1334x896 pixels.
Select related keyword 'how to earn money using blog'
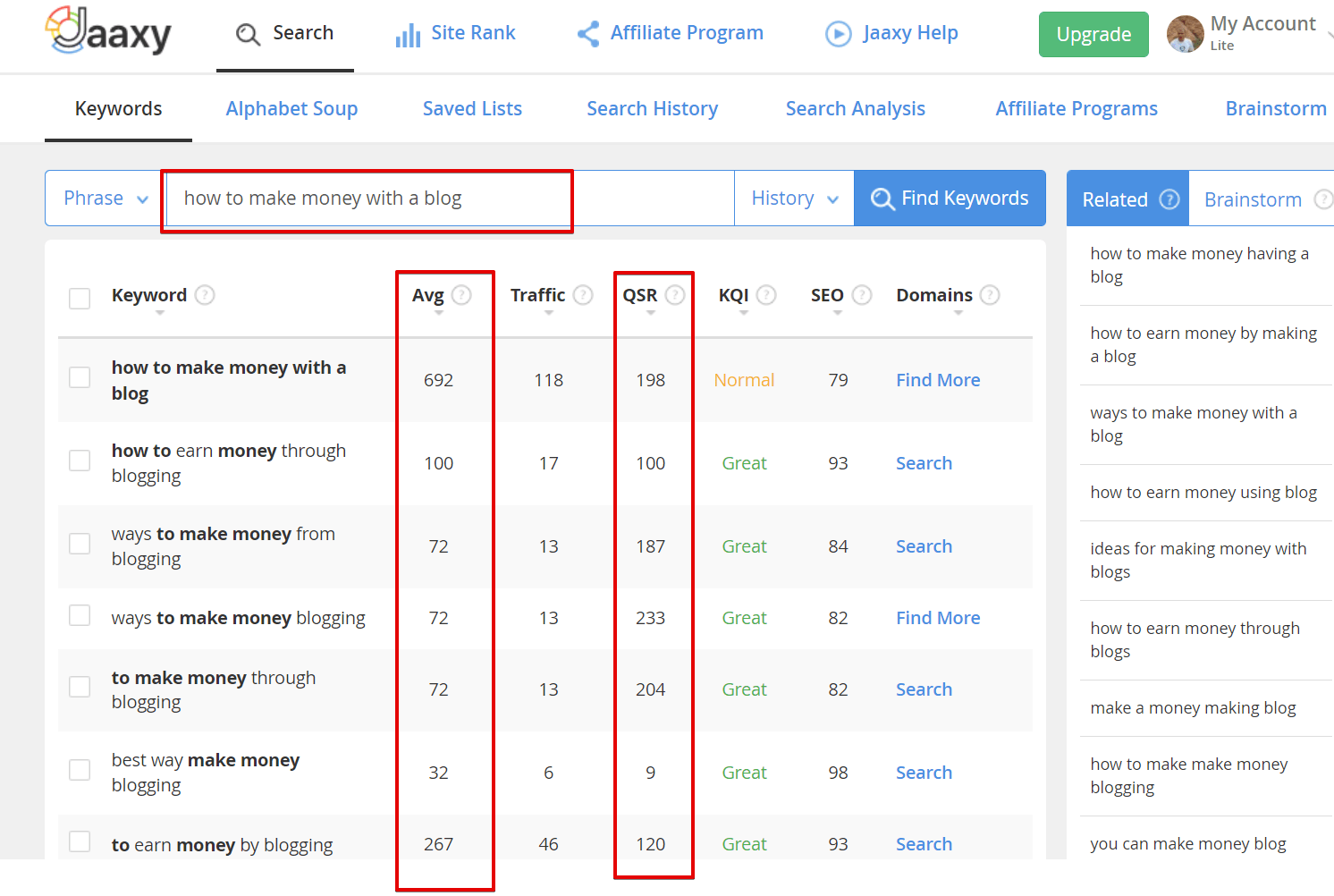coord(1203,492)
